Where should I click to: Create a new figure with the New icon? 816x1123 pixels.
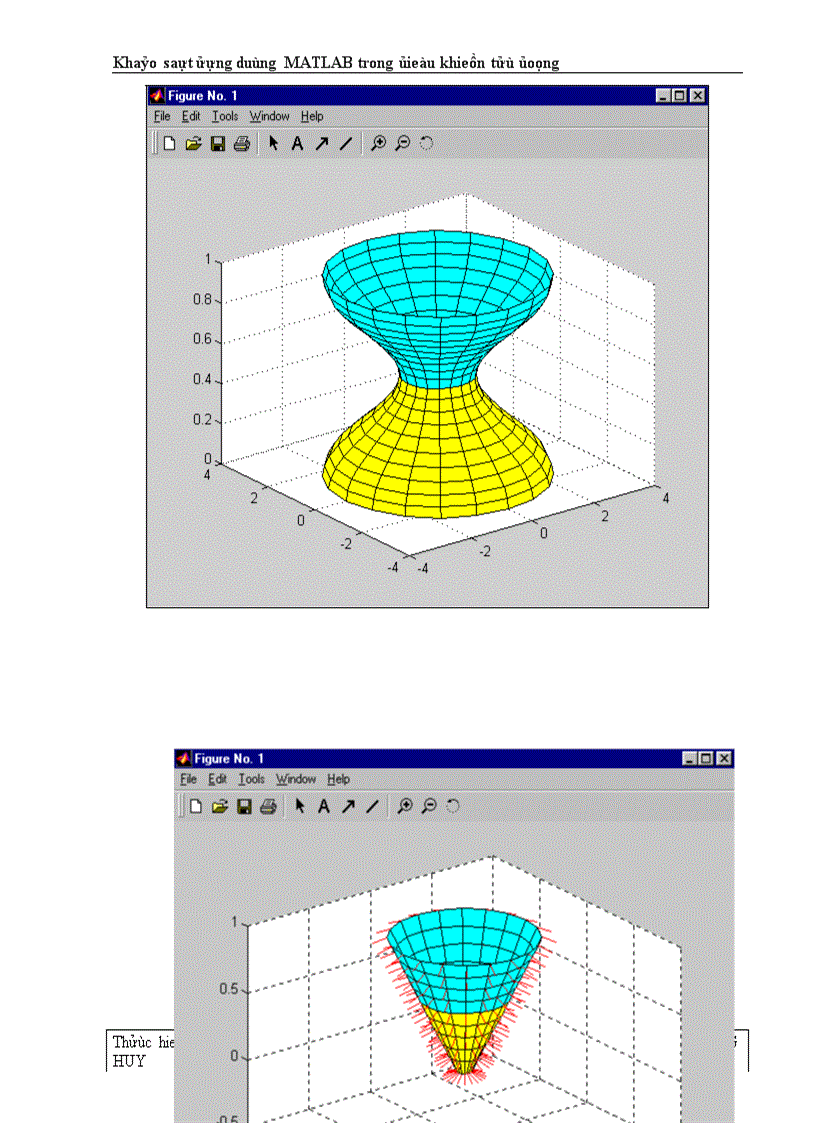[x=167, y=143]
